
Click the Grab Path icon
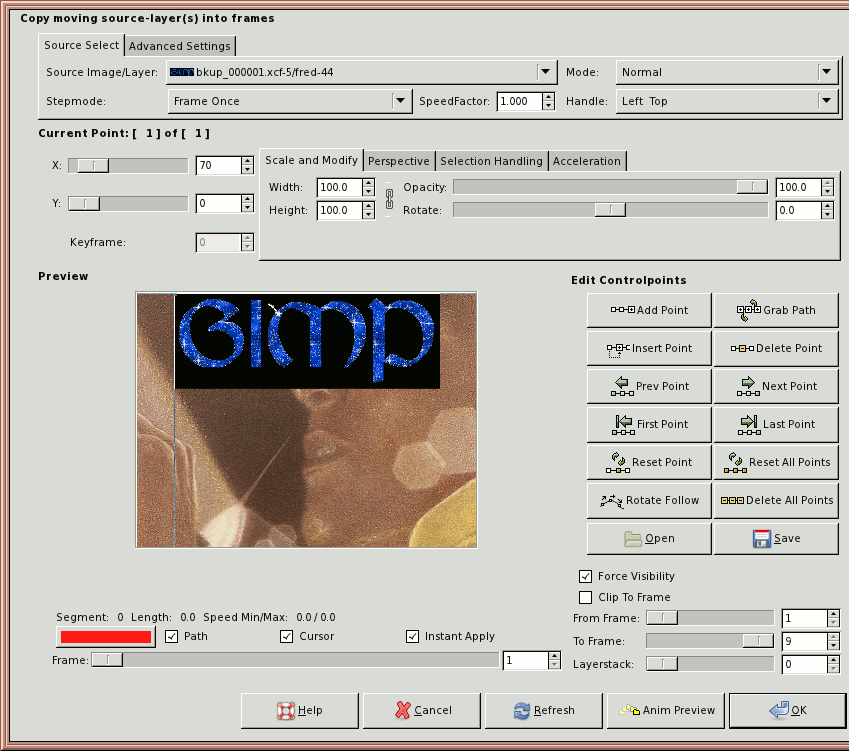(749, 310)
